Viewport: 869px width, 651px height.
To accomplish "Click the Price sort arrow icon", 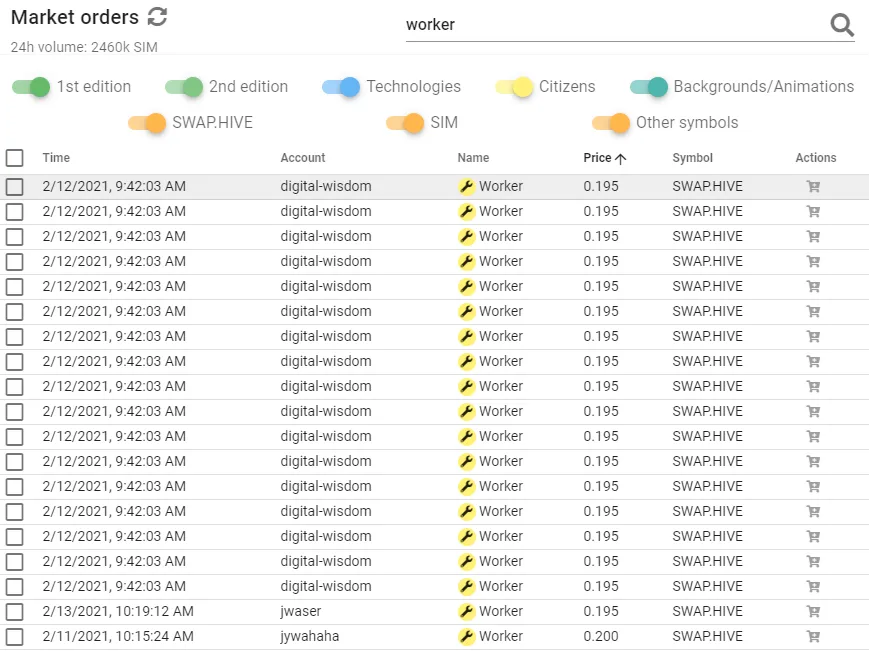I will point(621,158).
